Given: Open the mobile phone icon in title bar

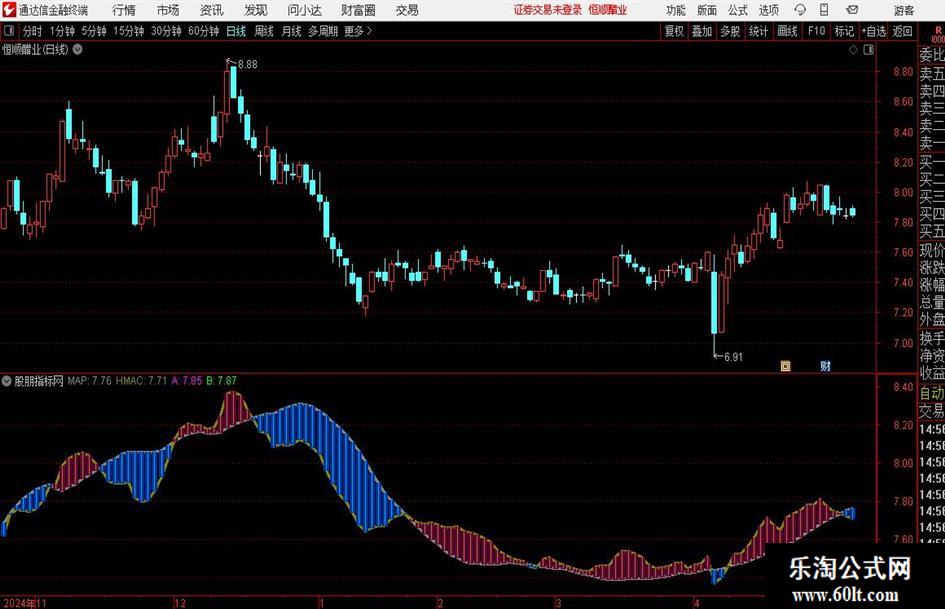Looking at the screenshot, I should (824, 10).
